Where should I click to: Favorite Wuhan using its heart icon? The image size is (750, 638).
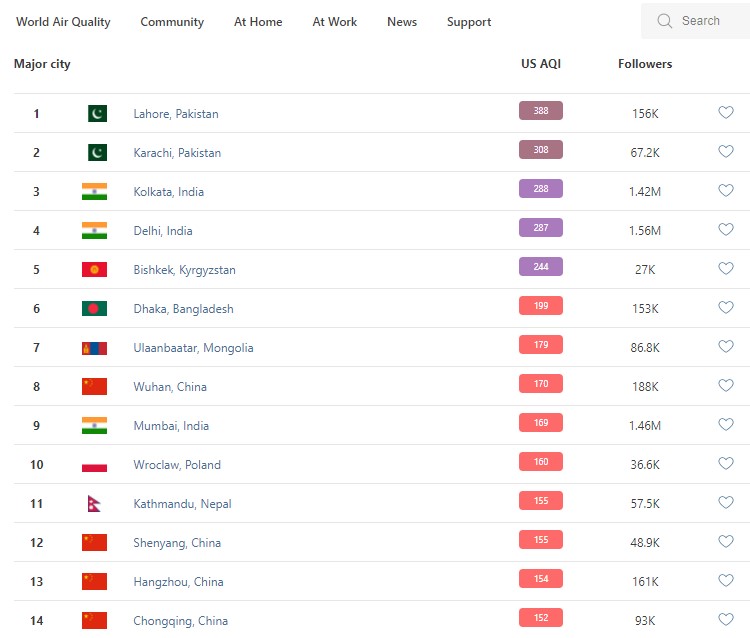[x=726, y=386]
